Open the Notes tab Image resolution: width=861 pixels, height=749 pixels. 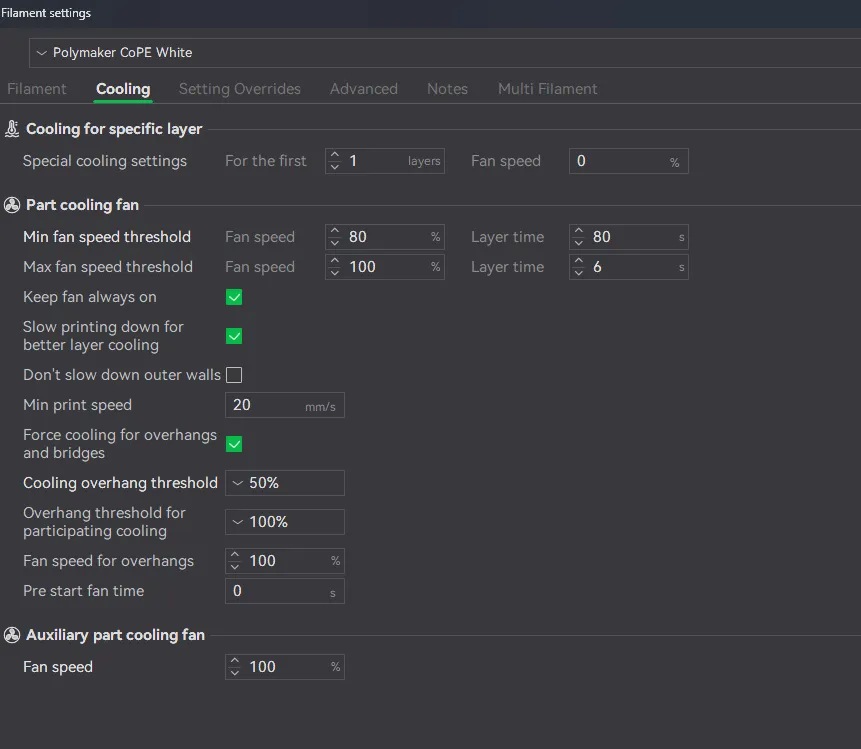[x=448, y=89]
